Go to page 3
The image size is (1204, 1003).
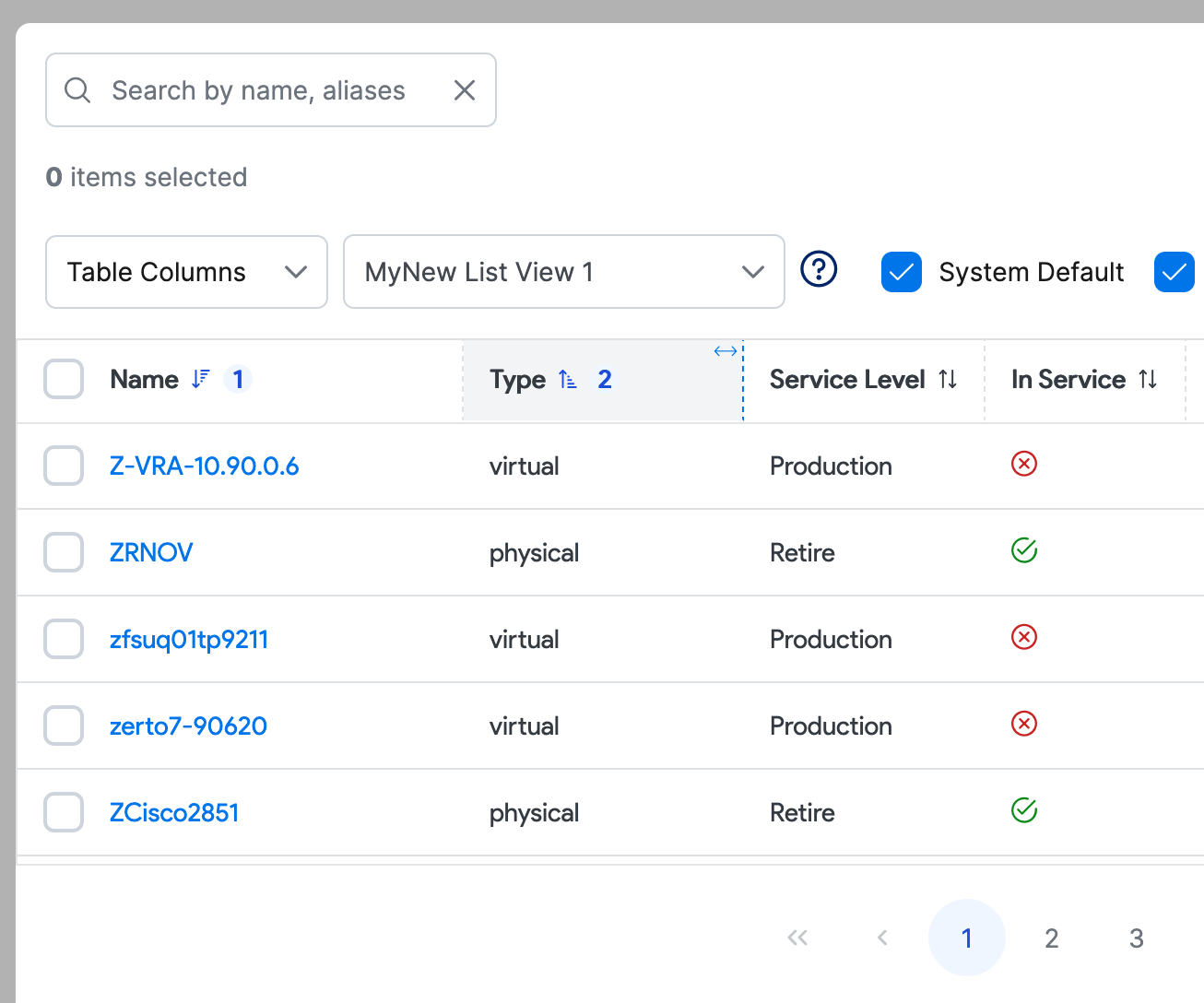coord(1136,938)
